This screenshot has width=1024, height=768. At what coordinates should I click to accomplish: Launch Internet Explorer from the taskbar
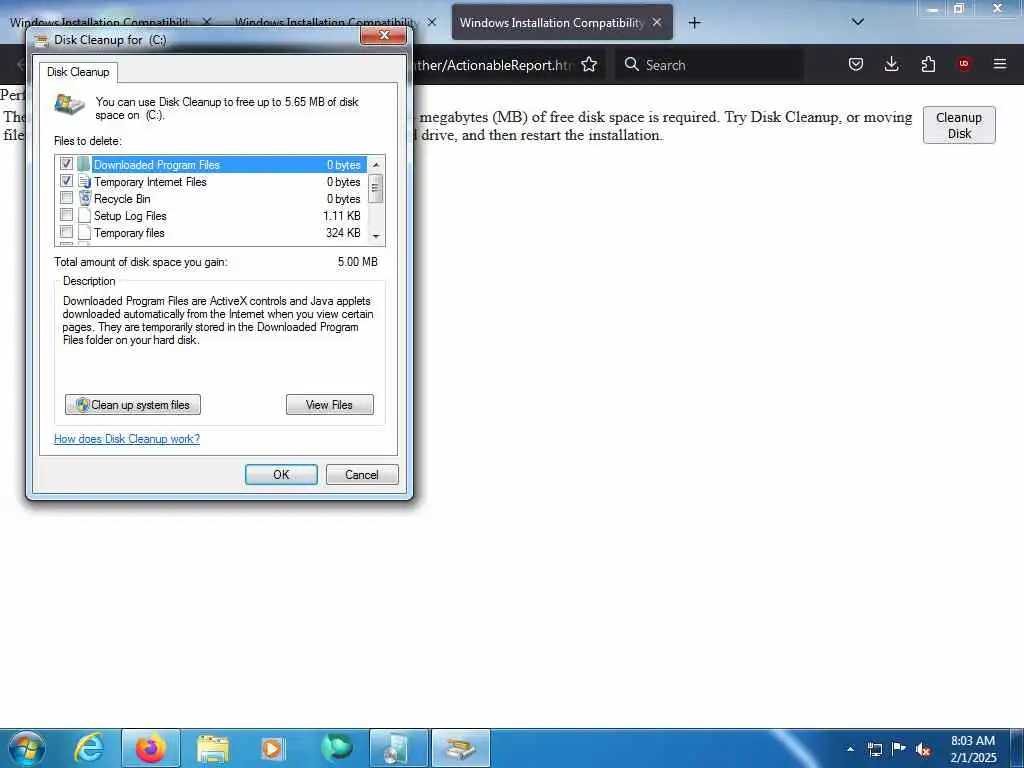click(89, 748)
